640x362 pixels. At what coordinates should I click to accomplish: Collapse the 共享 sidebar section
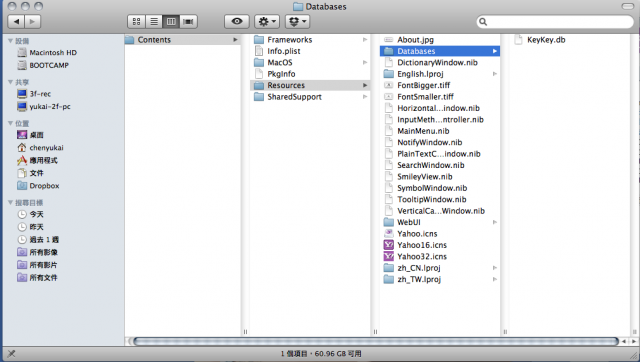click(x=10, y=82)
